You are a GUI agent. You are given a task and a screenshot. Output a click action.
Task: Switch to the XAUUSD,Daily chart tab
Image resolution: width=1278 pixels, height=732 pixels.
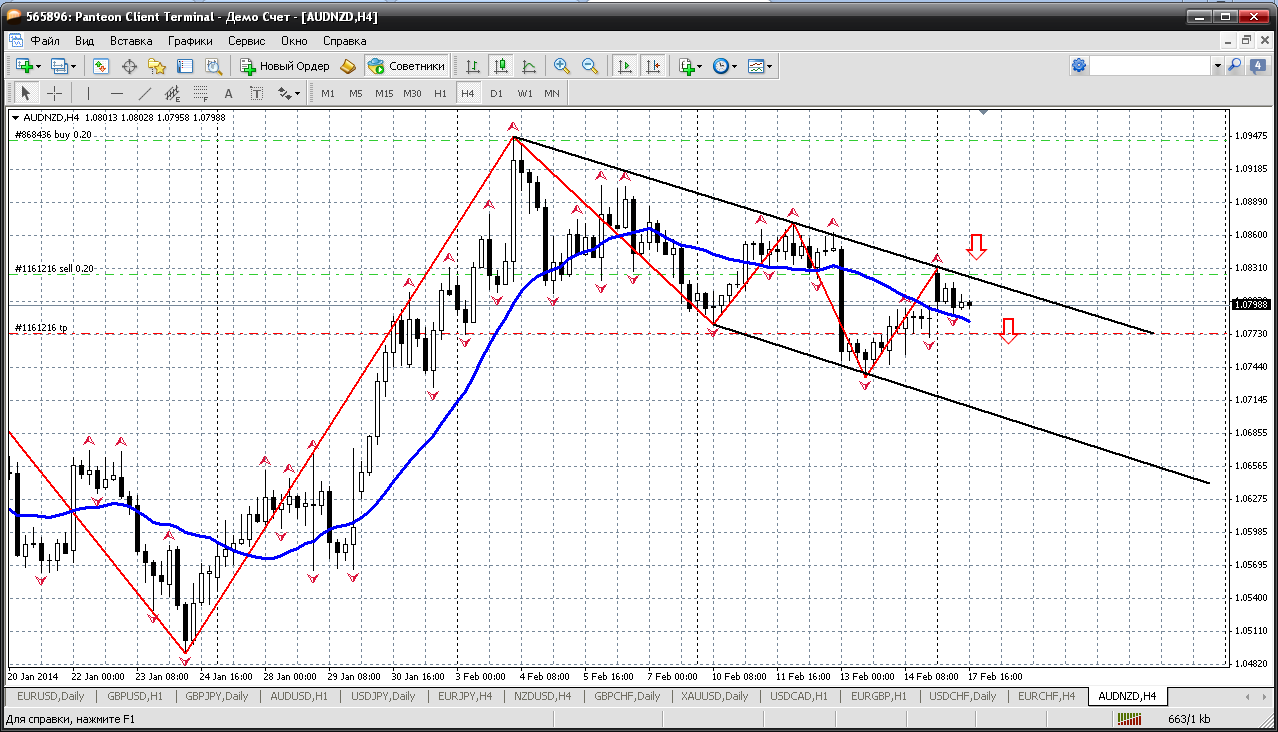[713, 696]
